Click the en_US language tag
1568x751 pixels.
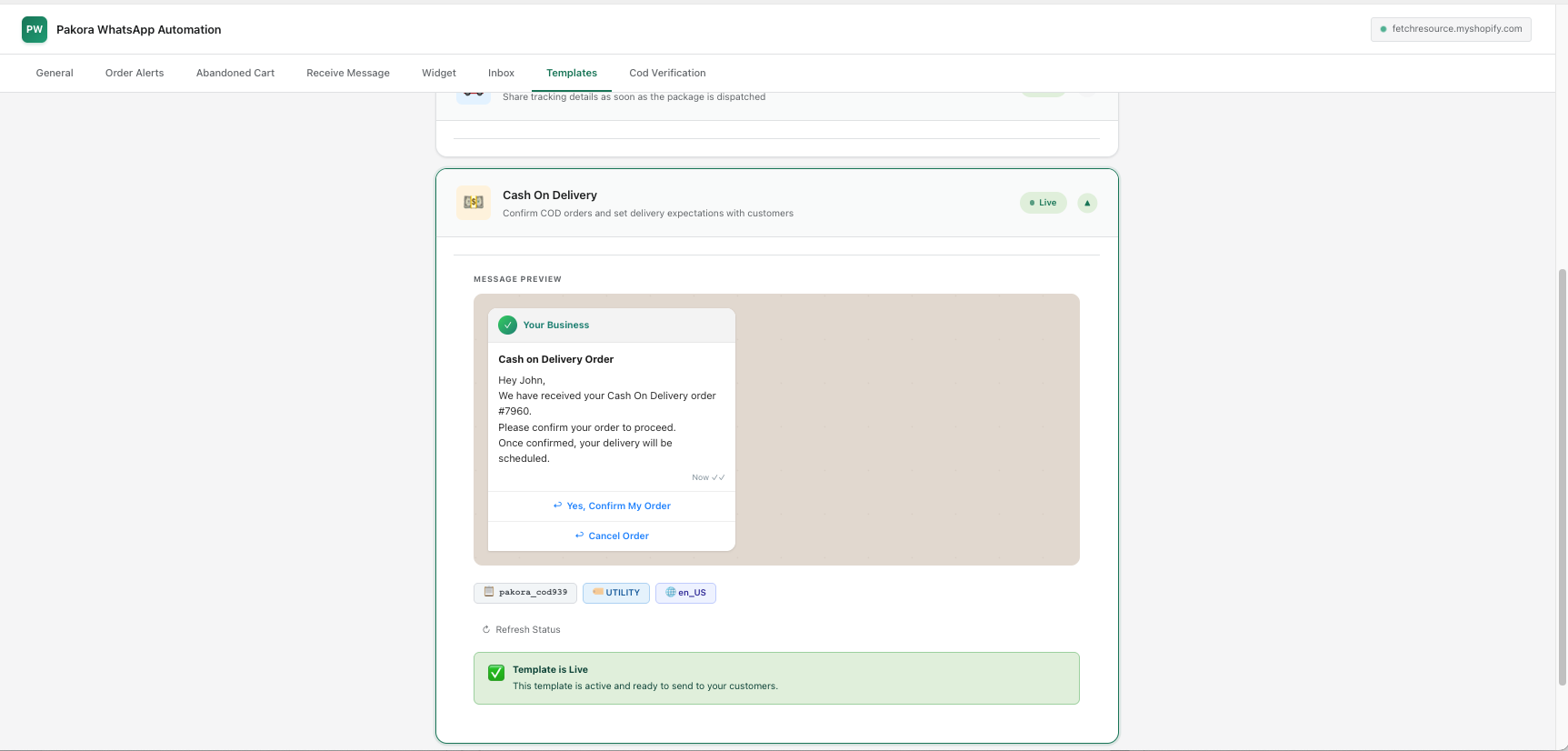tap(685, 593)
